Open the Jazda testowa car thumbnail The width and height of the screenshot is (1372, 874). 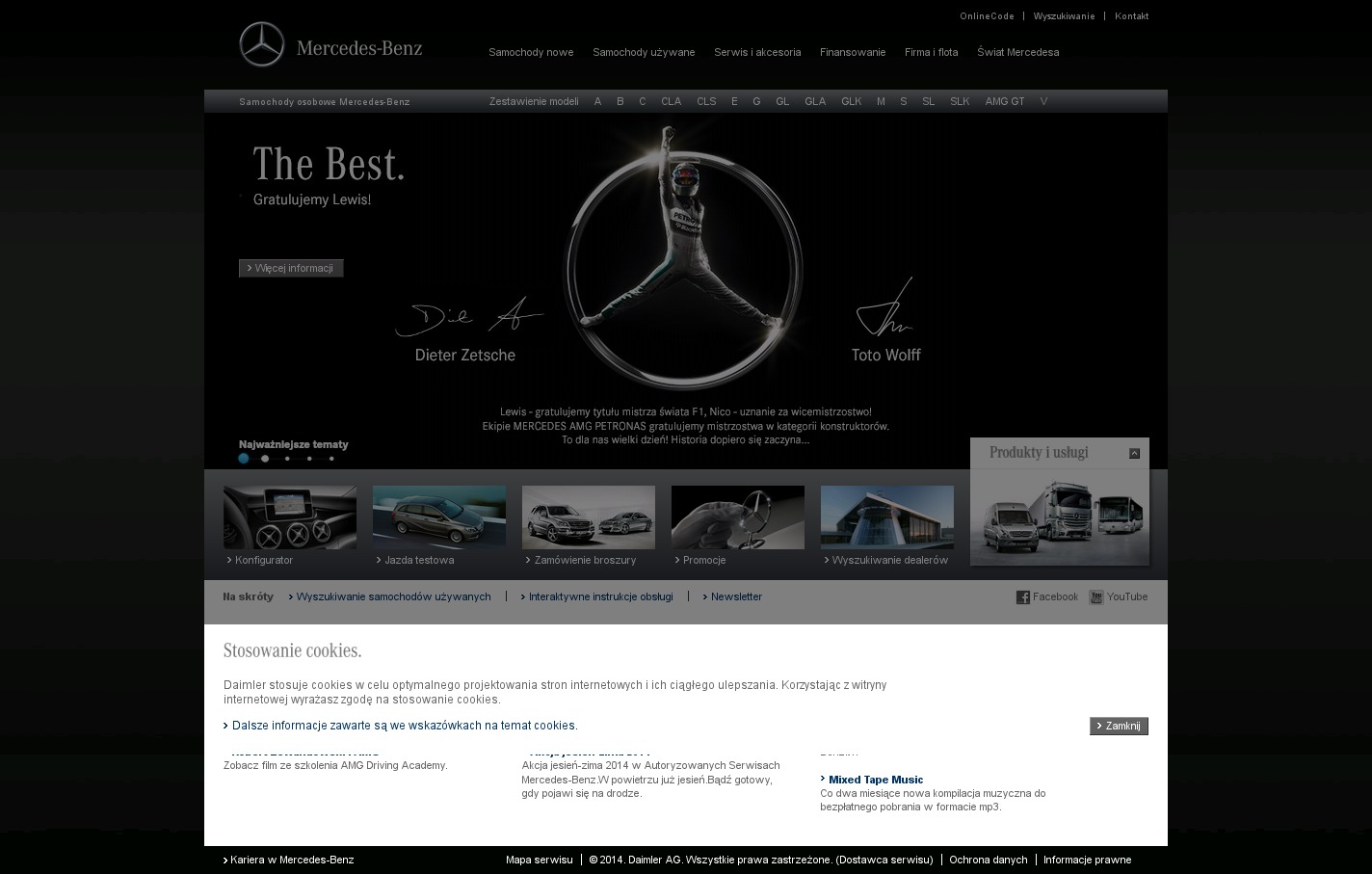[439, 517]
